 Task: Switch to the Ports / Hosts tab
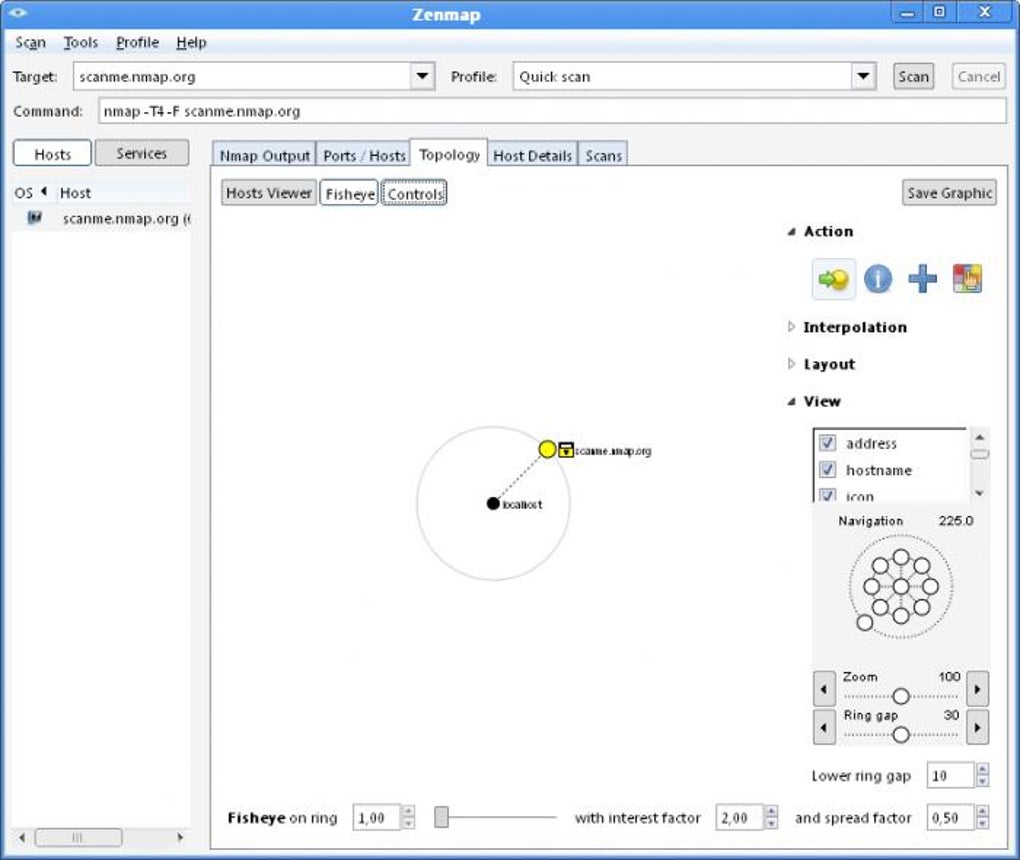(364, 155)
